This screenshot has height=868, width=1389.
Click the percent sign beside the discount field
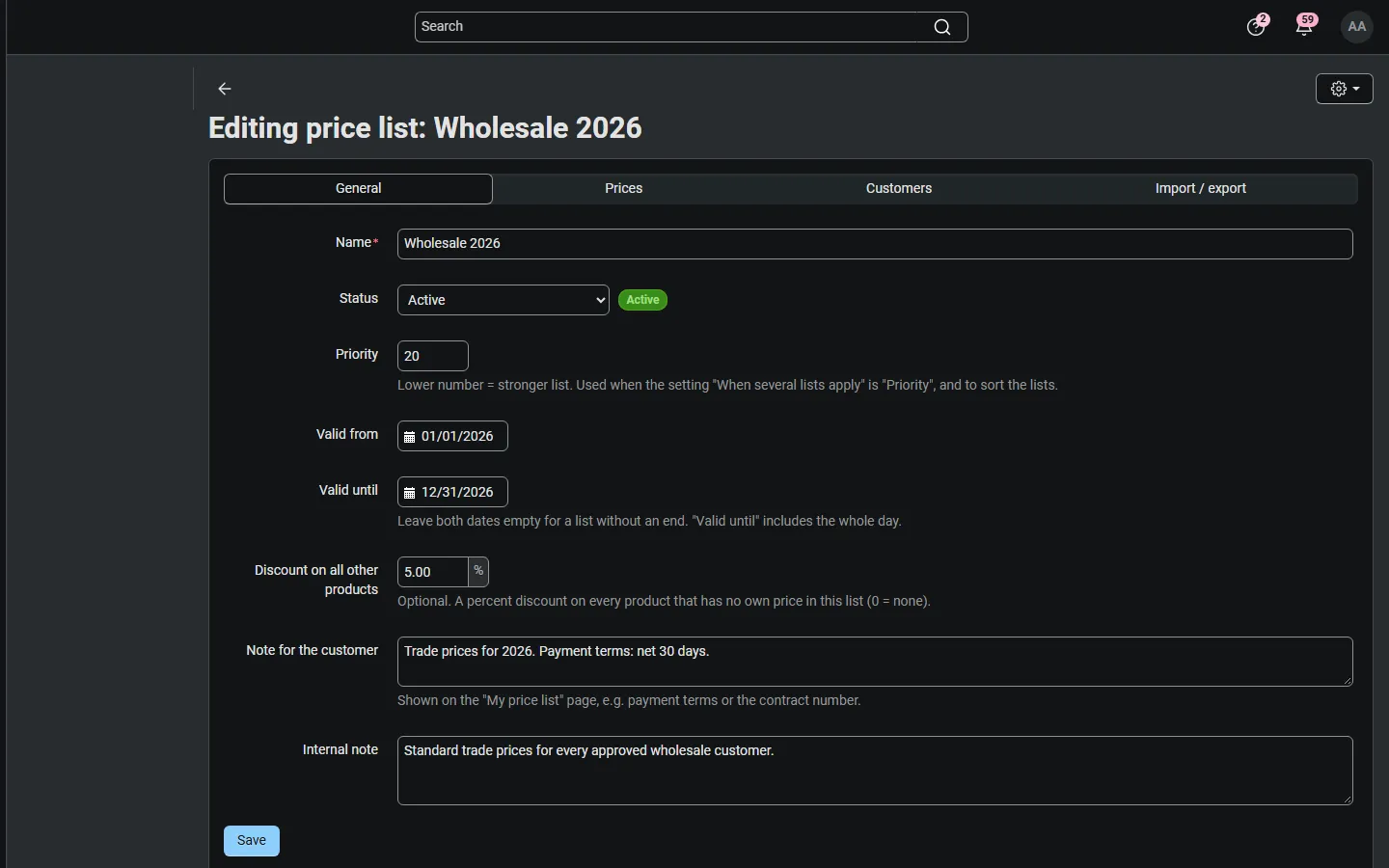pyautogui.click(x=478, y=572)
